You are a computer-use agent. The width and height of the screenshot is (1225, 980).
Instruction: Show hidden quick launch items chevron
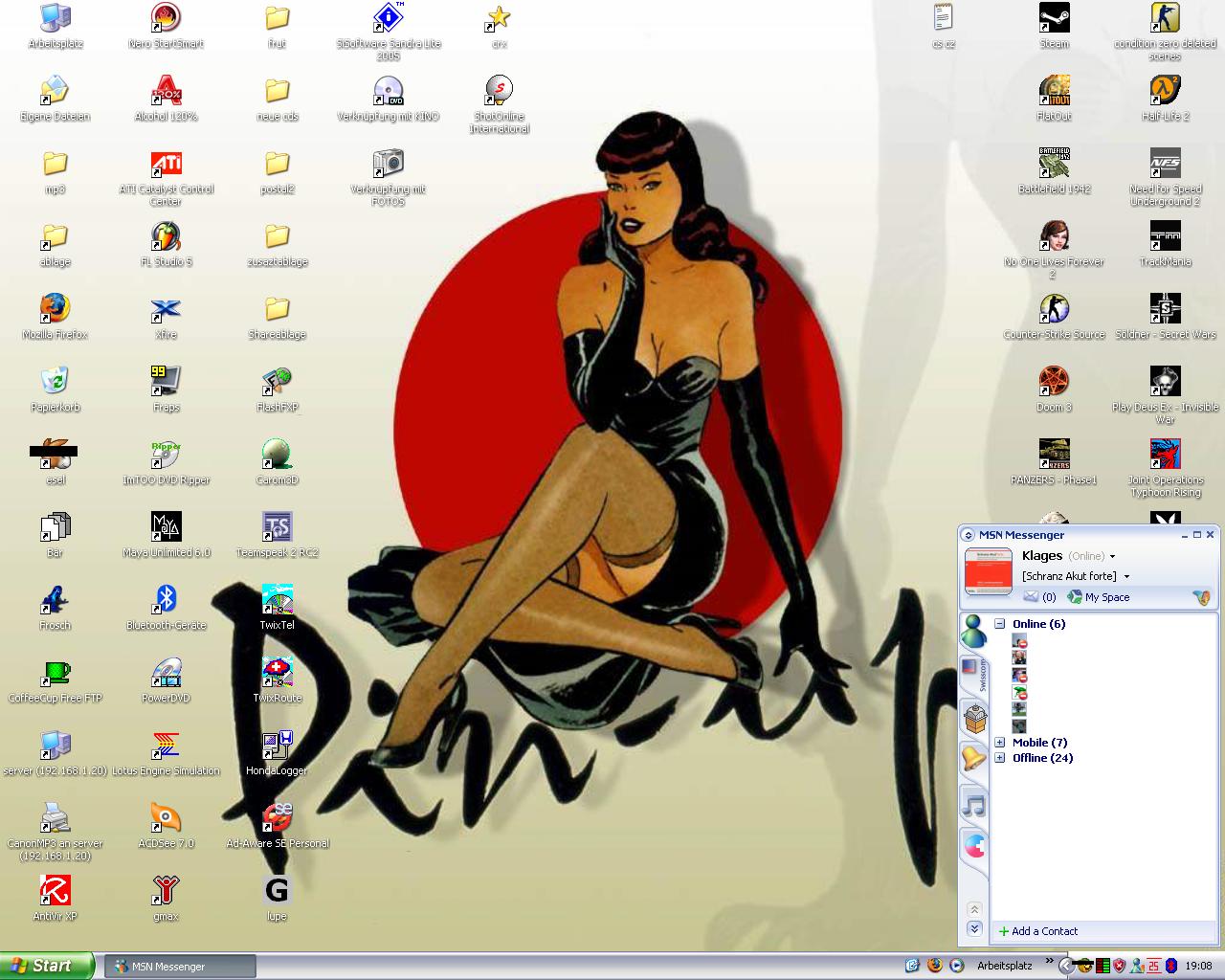[1050, 961]
